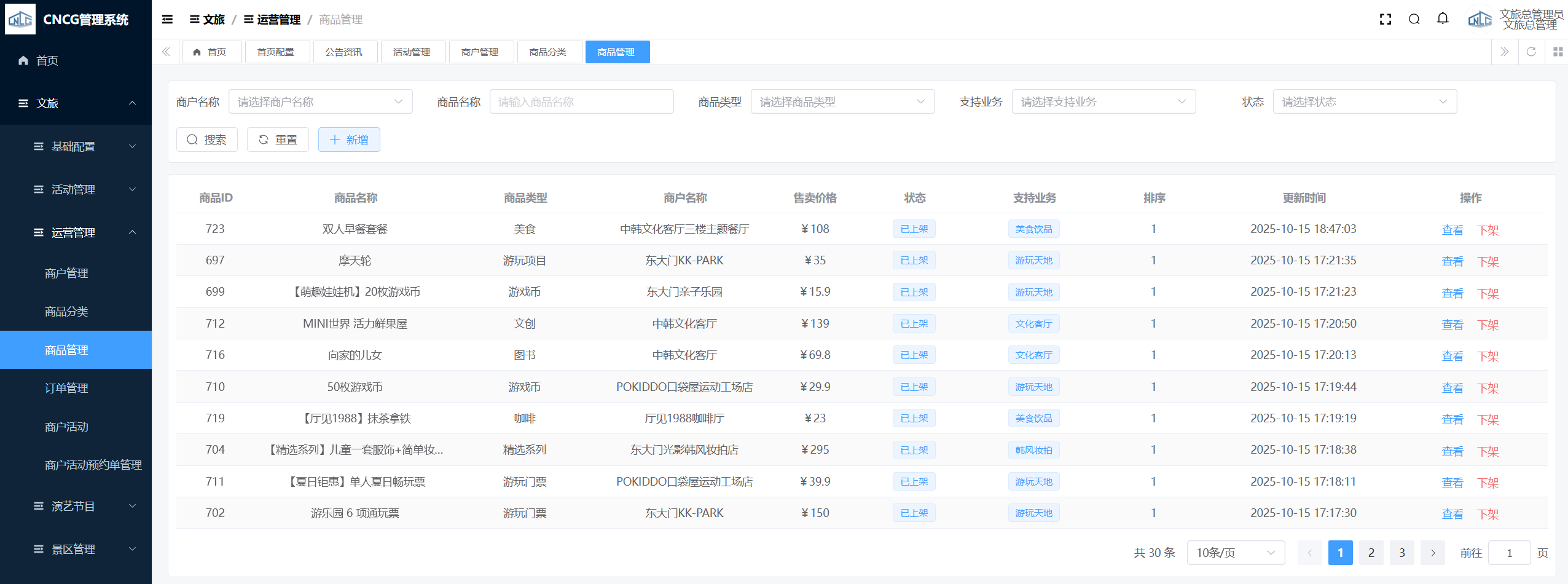Select 订单管理 in the sidebar
The image size is (1568, 584).
66,389
